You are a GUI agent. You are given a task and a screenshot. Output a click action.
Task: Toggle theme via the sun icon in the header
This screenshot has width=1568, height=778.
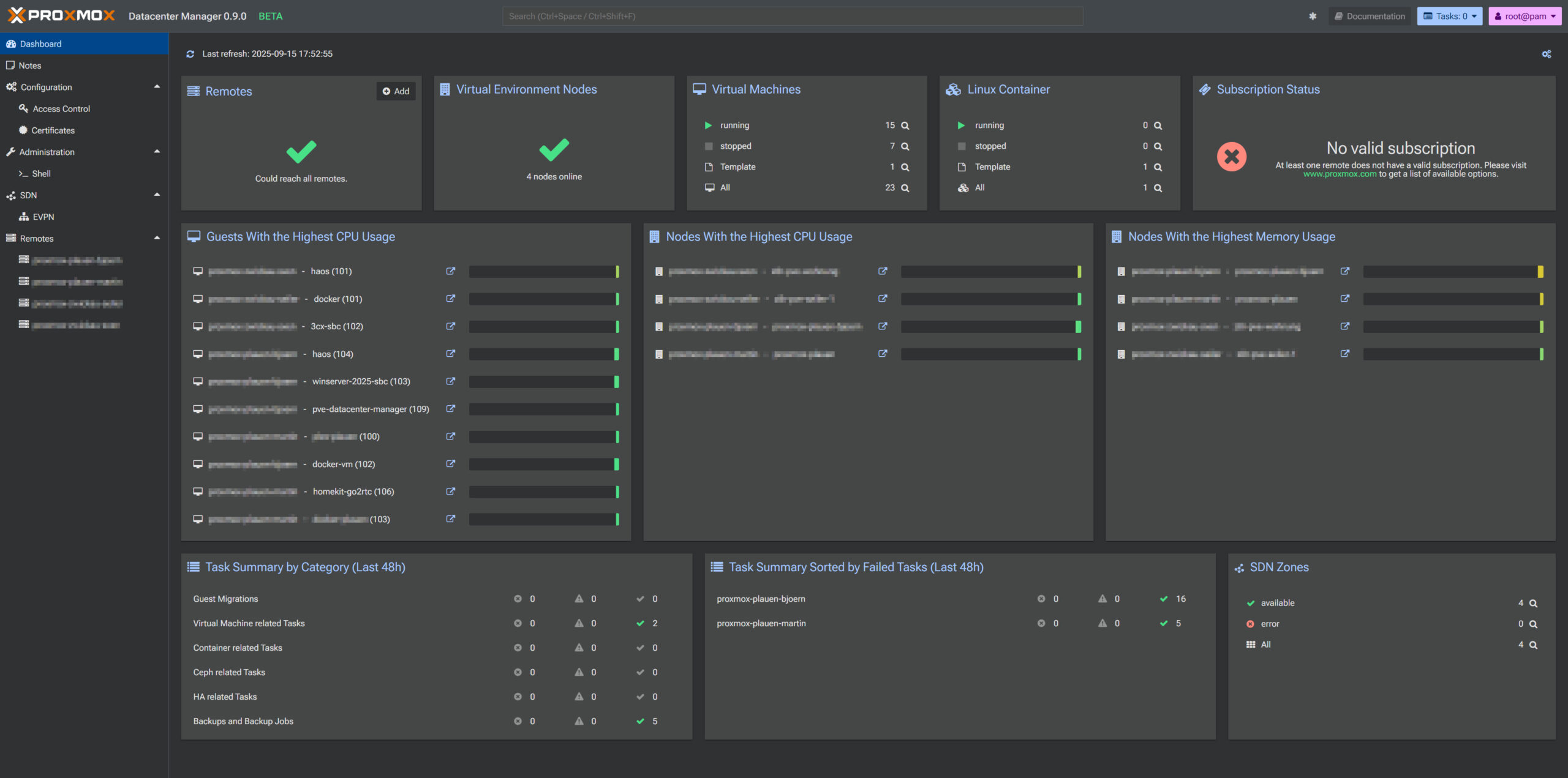point(1313,17)
